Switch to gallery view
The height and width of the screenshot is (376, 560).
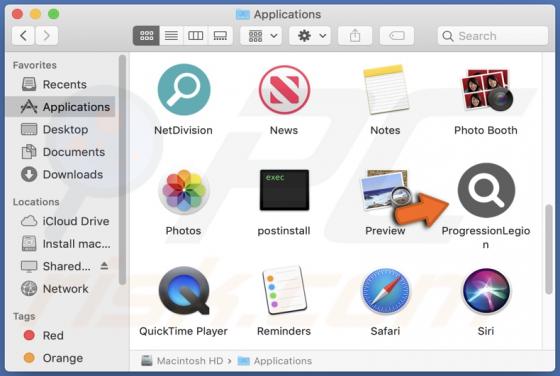click(x=220, y=36)
